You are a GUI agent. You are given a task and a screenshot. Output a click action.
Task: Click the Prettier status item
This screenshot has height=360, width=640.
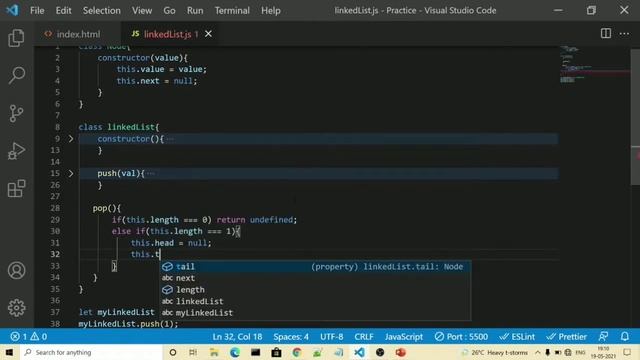tap(567, 337)
